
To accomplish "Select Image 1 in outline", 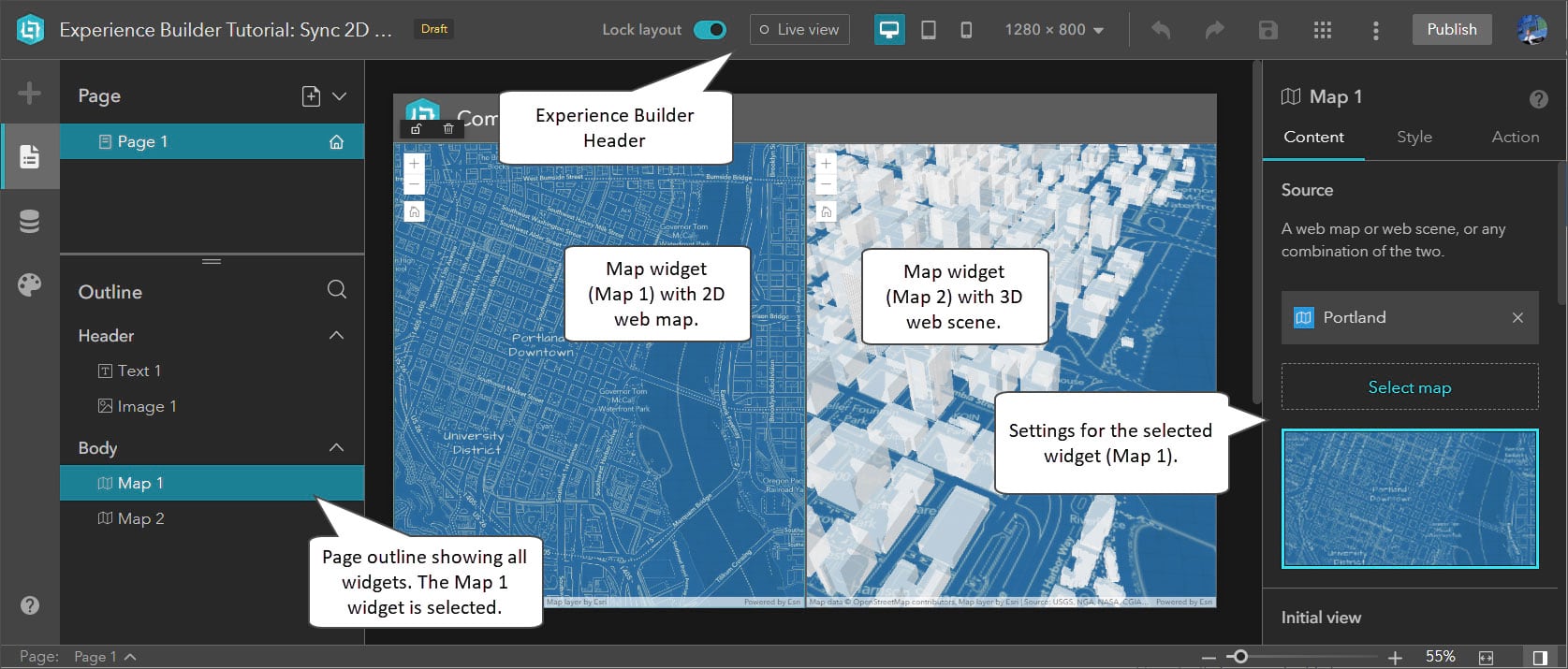I will 212,406.
